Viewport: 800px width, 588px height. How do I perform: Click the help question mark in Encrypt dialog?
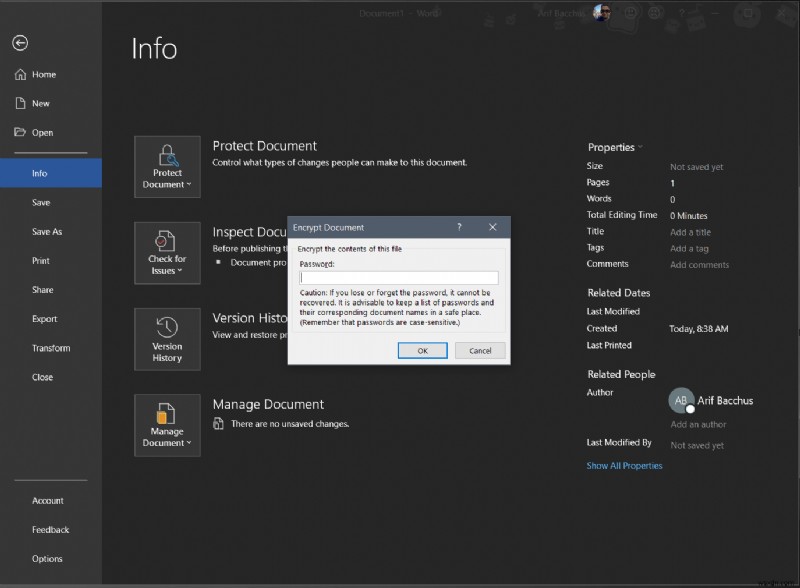(459, 227)
